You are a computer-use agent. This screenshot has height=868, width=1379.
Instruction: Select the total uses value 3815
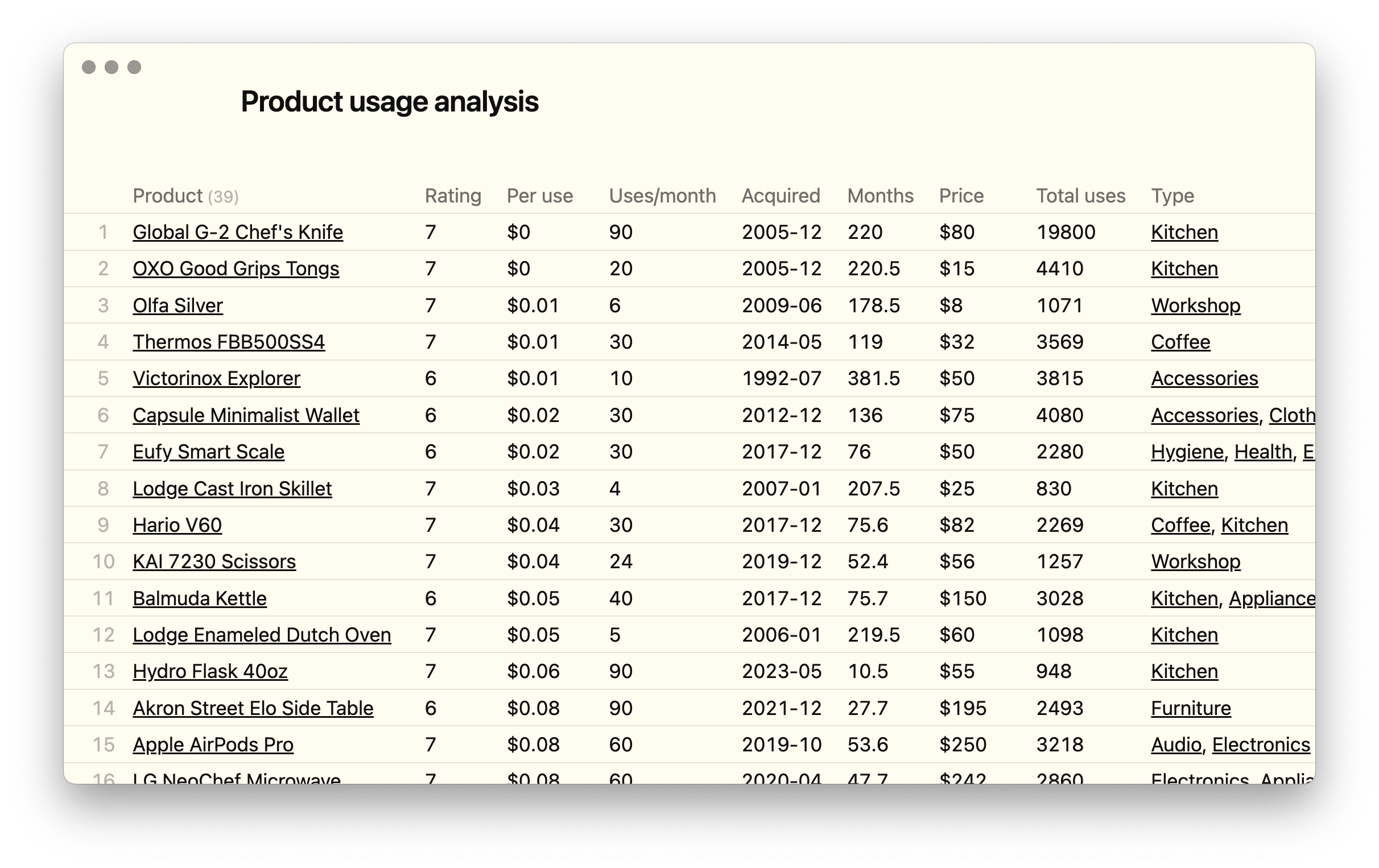(x=1060, y=378)
